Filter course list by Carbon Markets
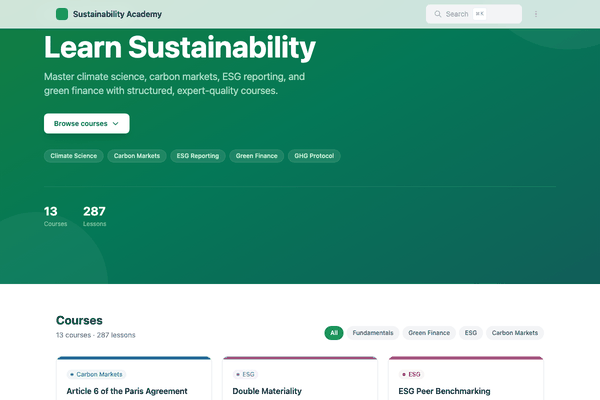Viewport: 600px width, 400px height. (x=515, y=332)
